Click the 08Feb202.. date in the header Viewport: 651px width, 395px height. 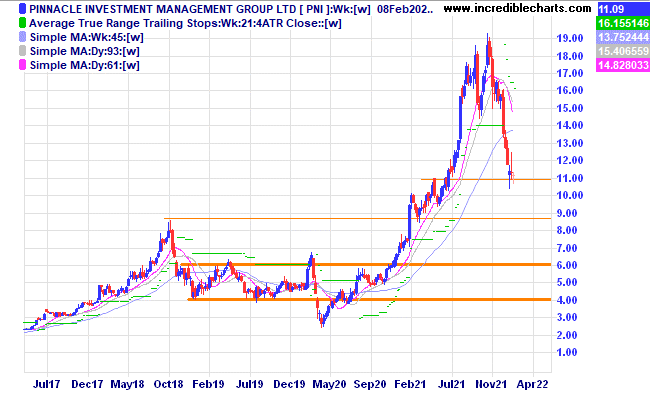(405, 9)
